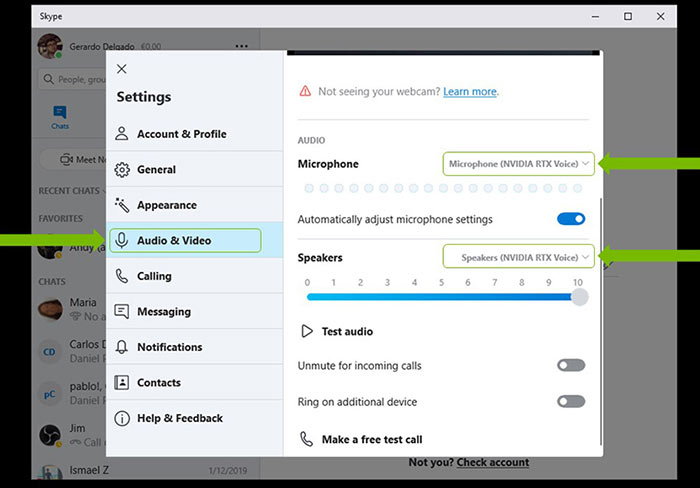
Task: Click the Check account link
Action: (493, 462)
